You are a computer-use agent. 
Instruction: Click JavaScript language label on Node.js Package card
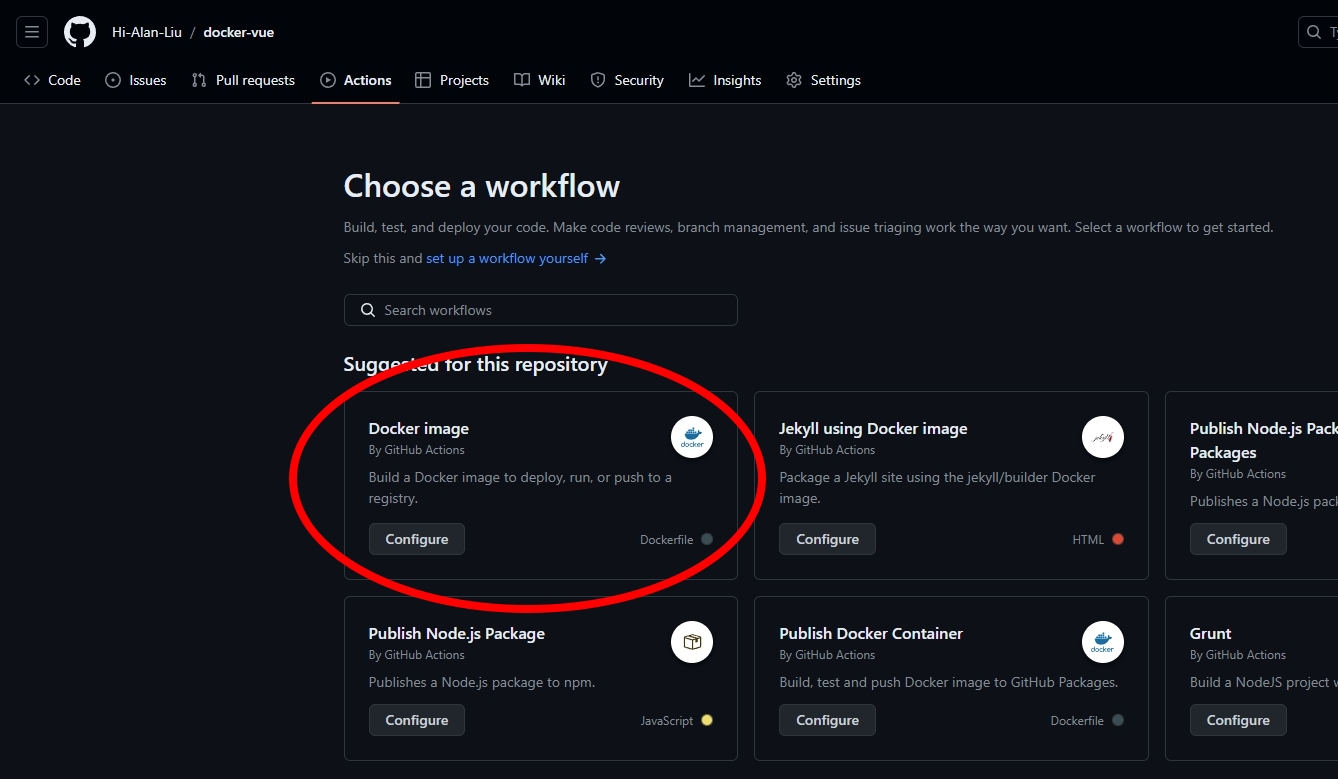pos(667,720)
